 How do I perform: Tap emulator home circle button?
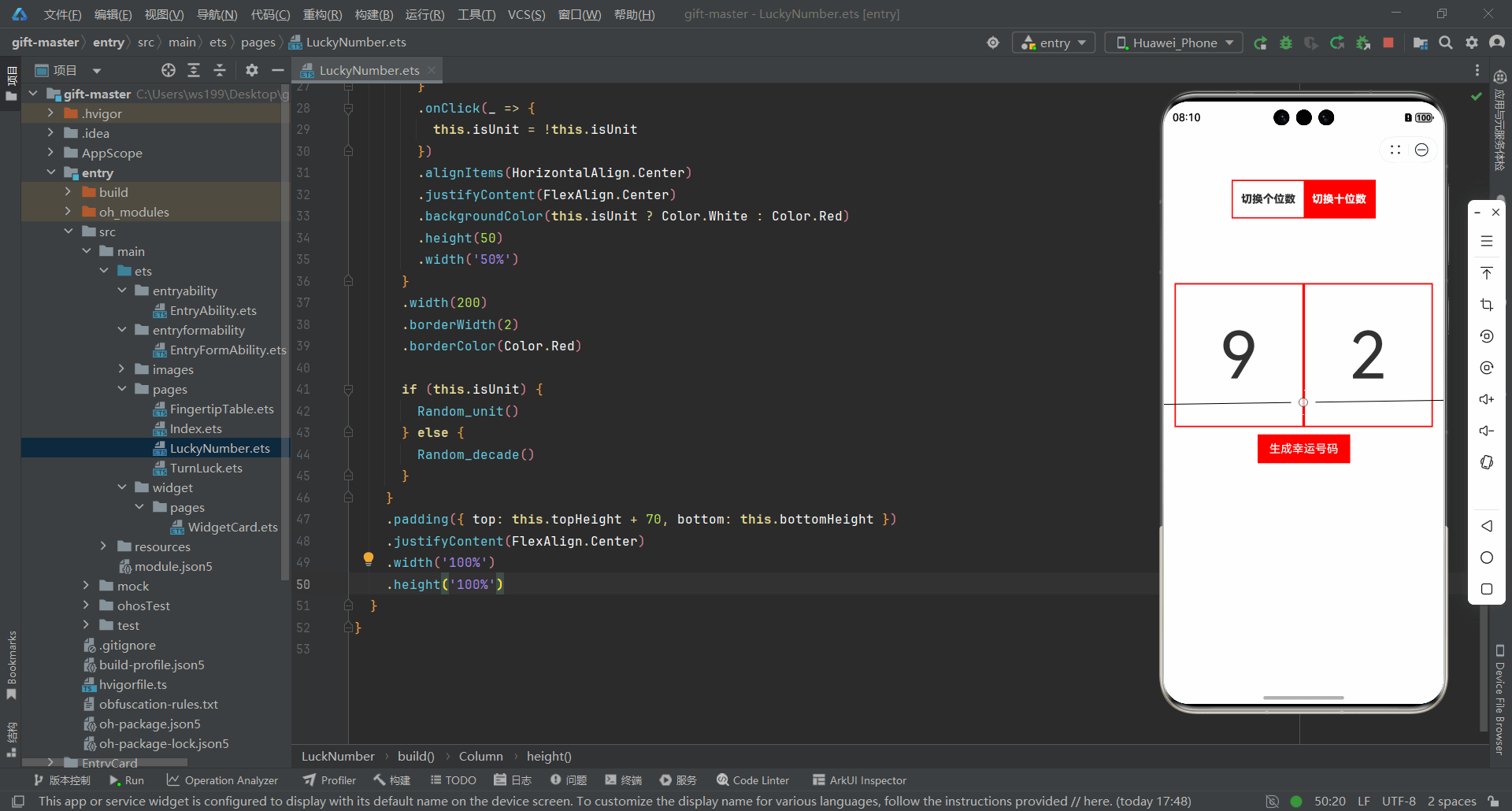tap(1487, 557)
